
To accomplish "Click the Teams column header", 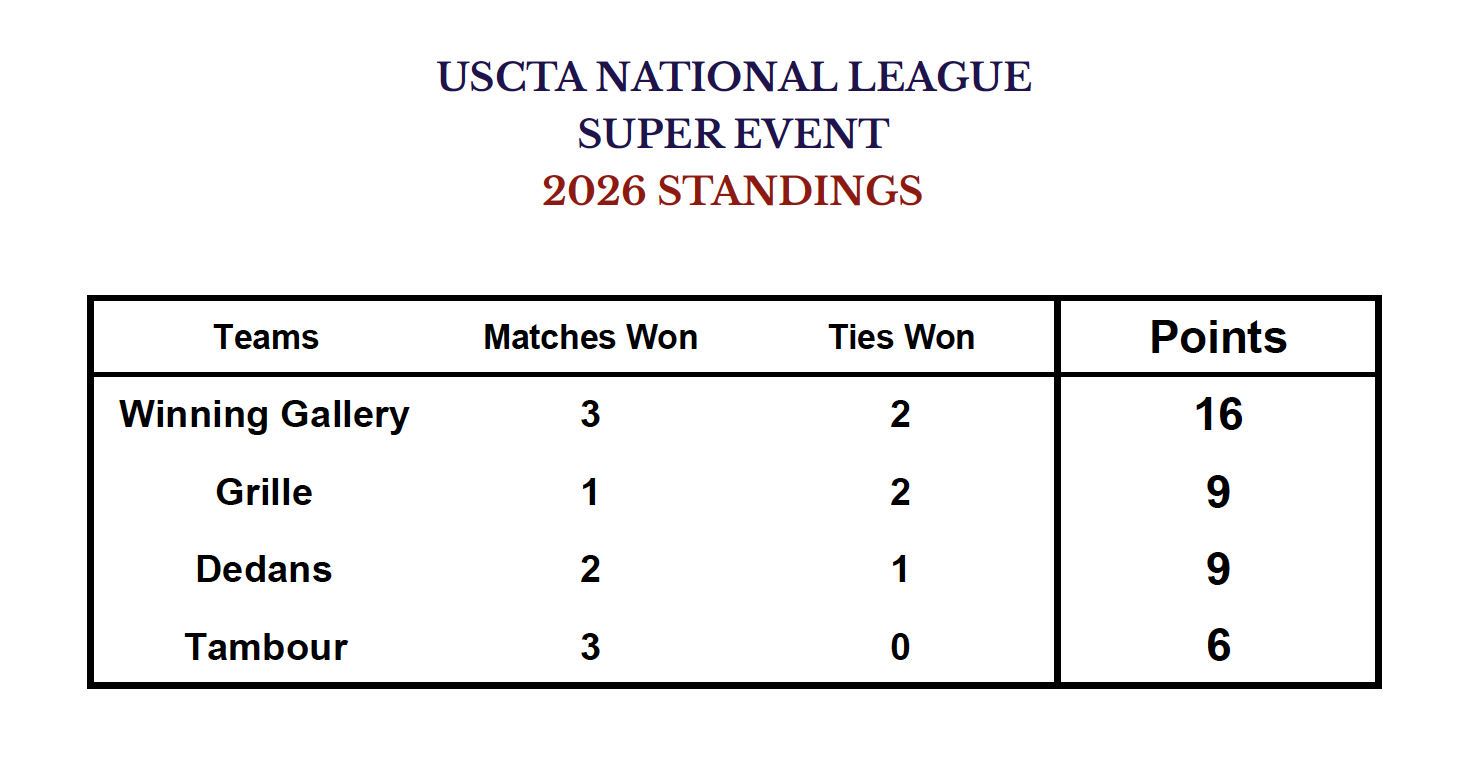I will [266, 338].
